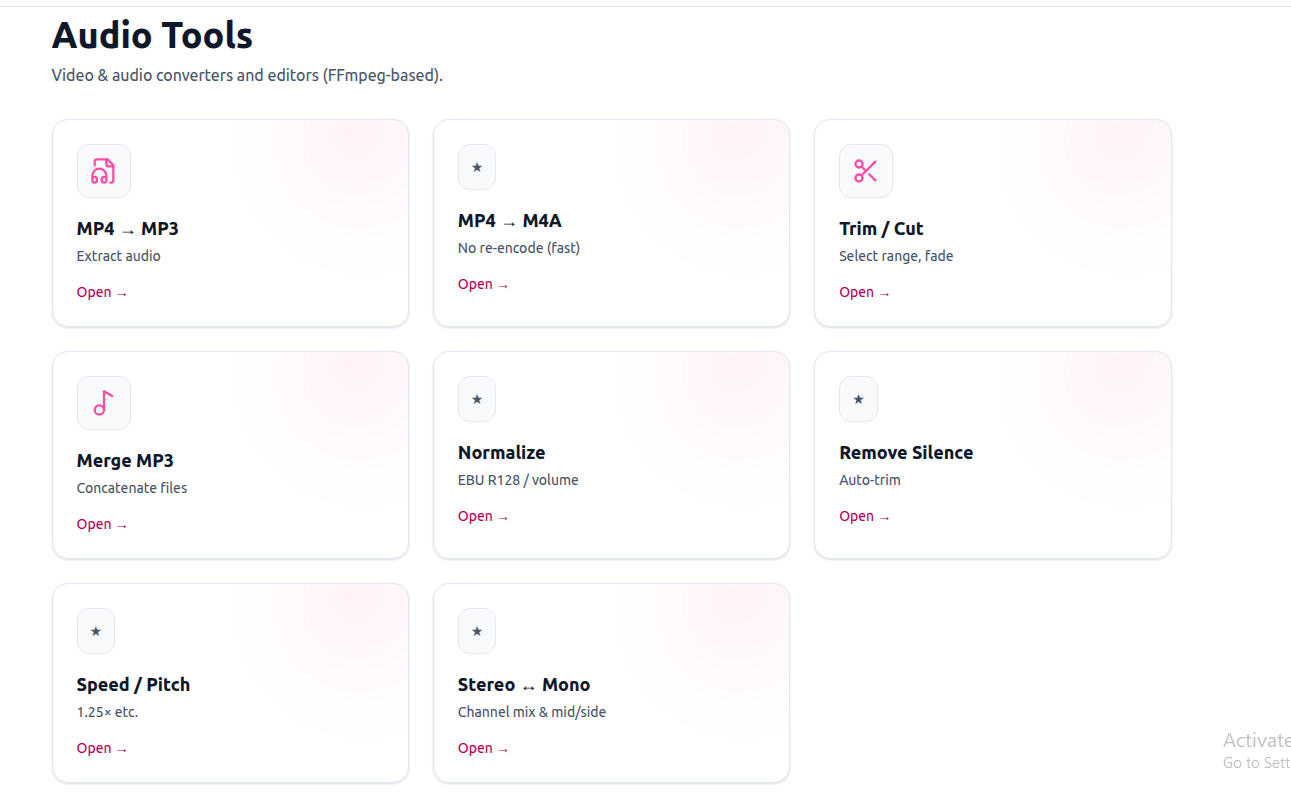Open the Stereo to Mono tool

point(483,747)
